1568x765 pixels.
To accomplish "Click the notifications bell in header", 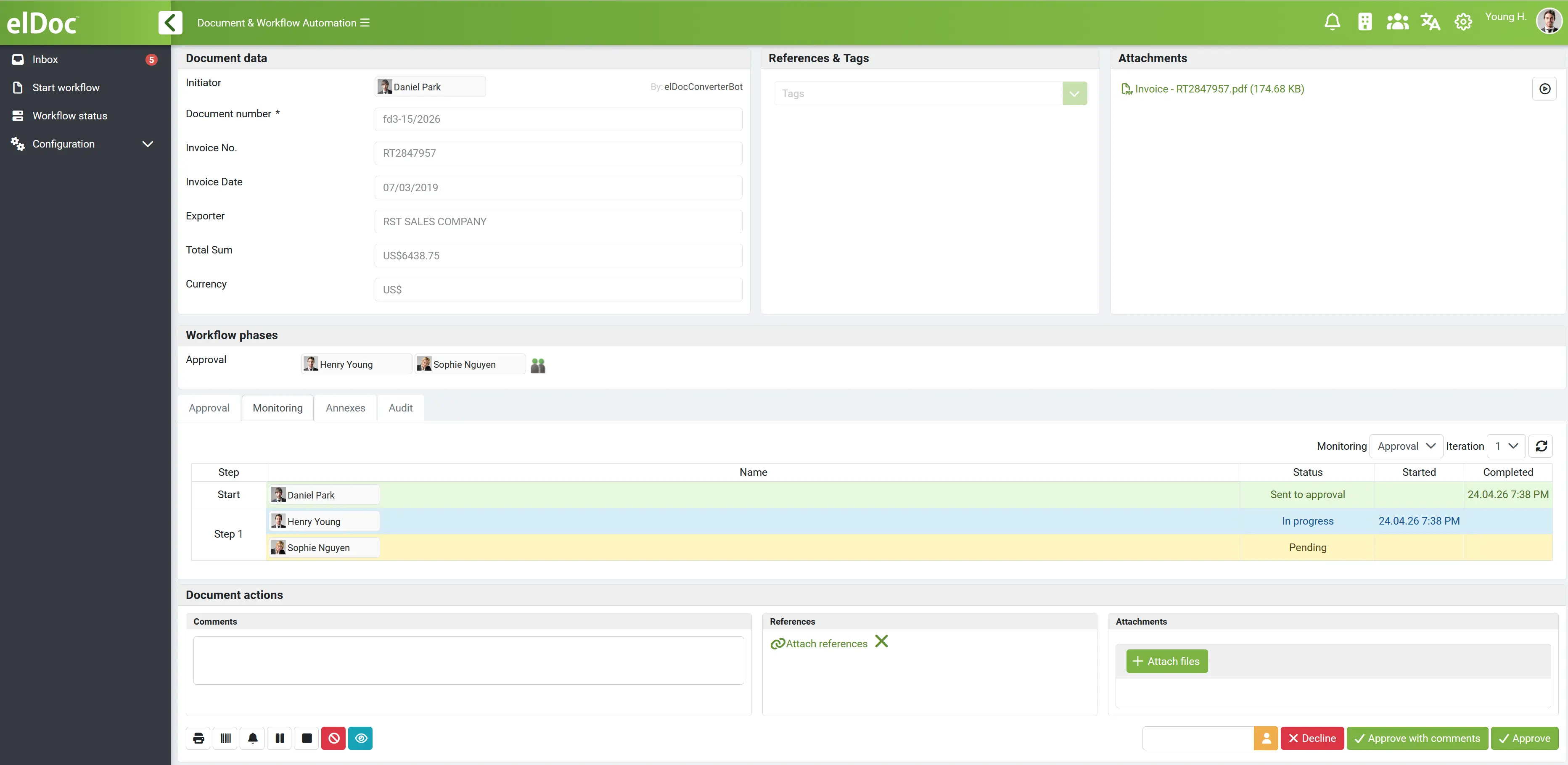I will pos(1332,23).
